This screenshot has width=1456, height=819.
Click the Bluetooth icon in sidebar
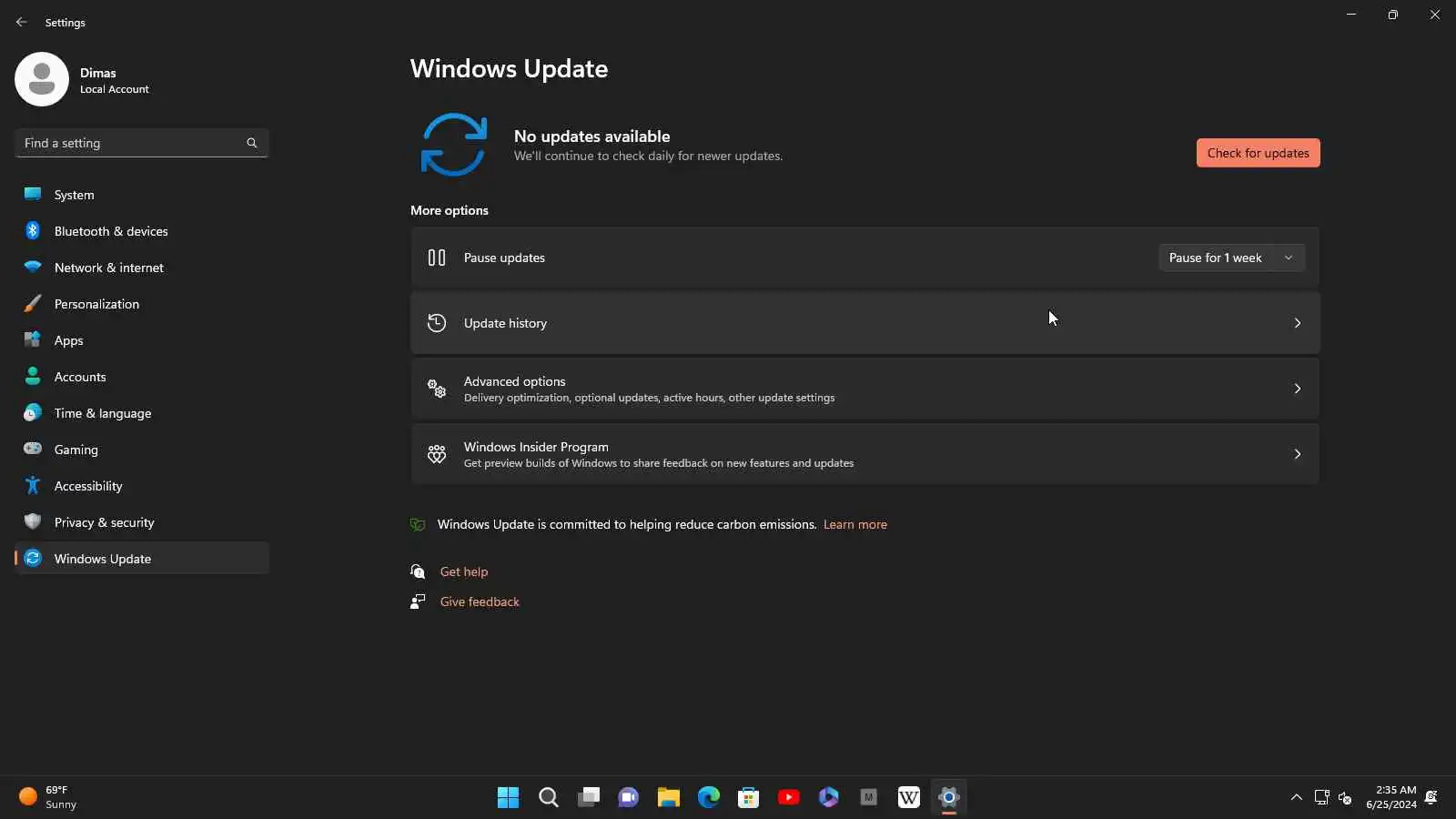33,230
